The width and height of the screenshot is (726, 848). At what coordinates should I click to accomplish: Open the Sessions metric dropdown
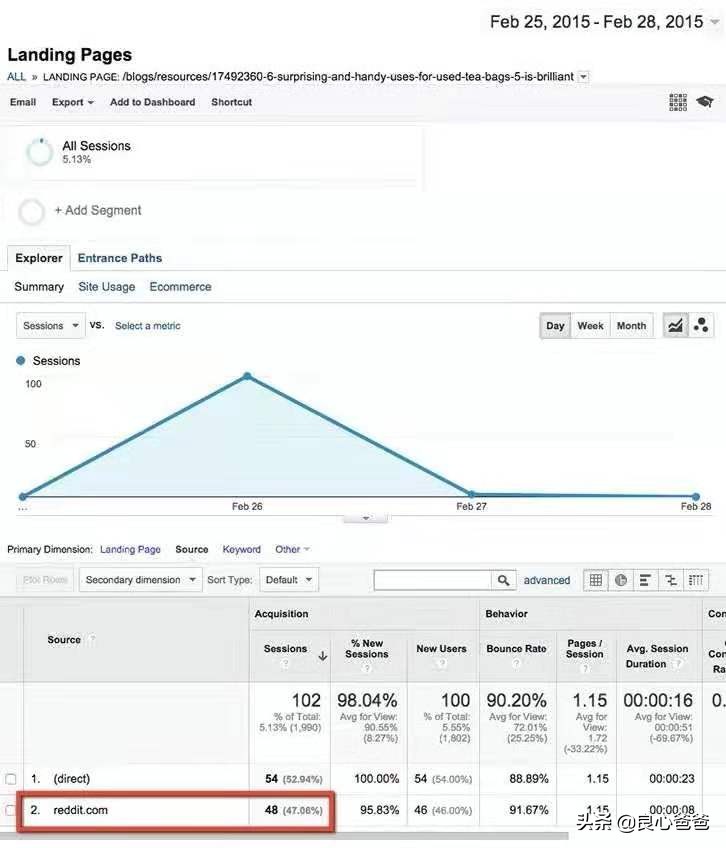click(51, 326)
